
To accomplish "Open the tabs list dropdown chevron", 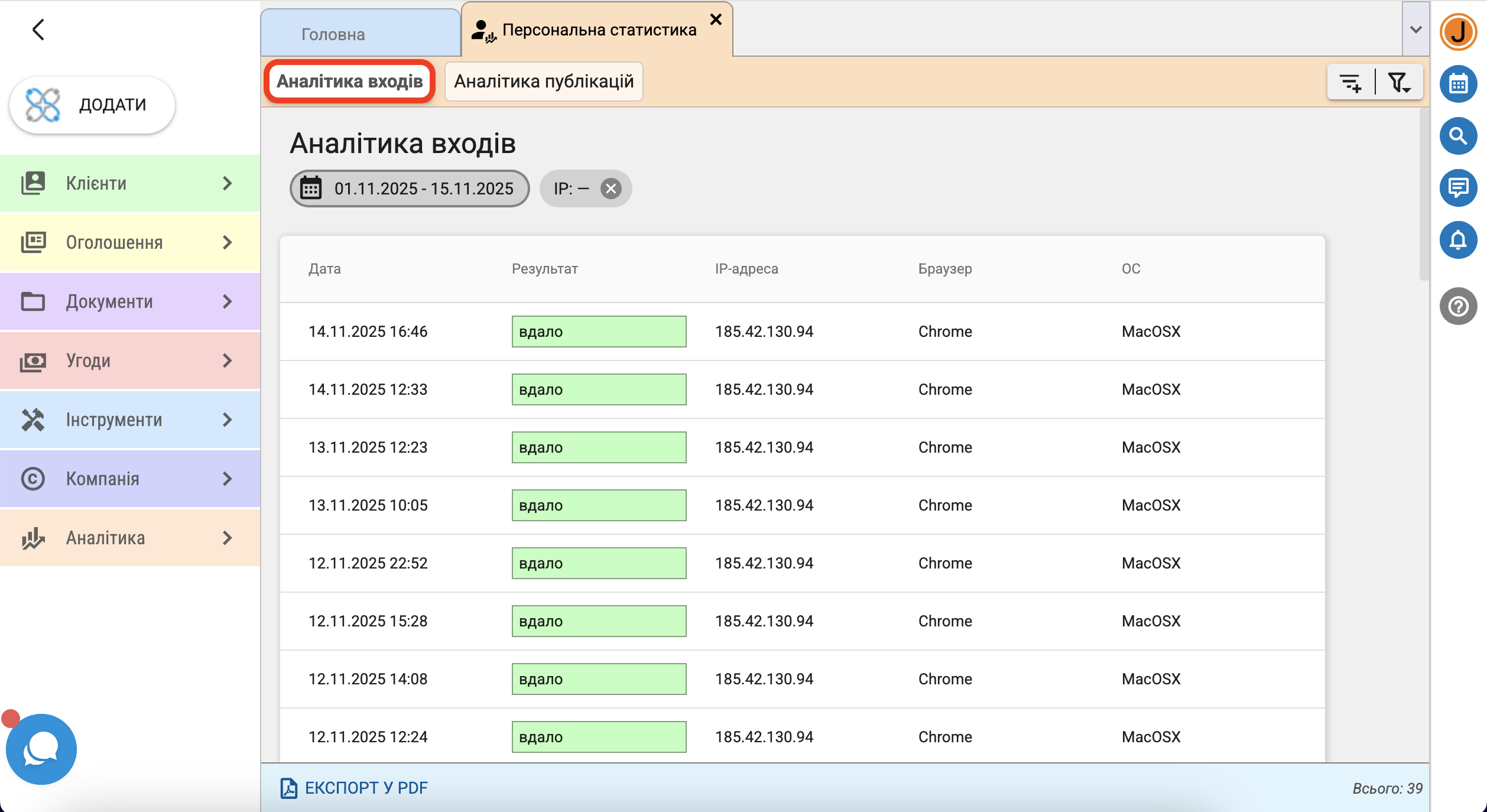I will [1415, 30].
